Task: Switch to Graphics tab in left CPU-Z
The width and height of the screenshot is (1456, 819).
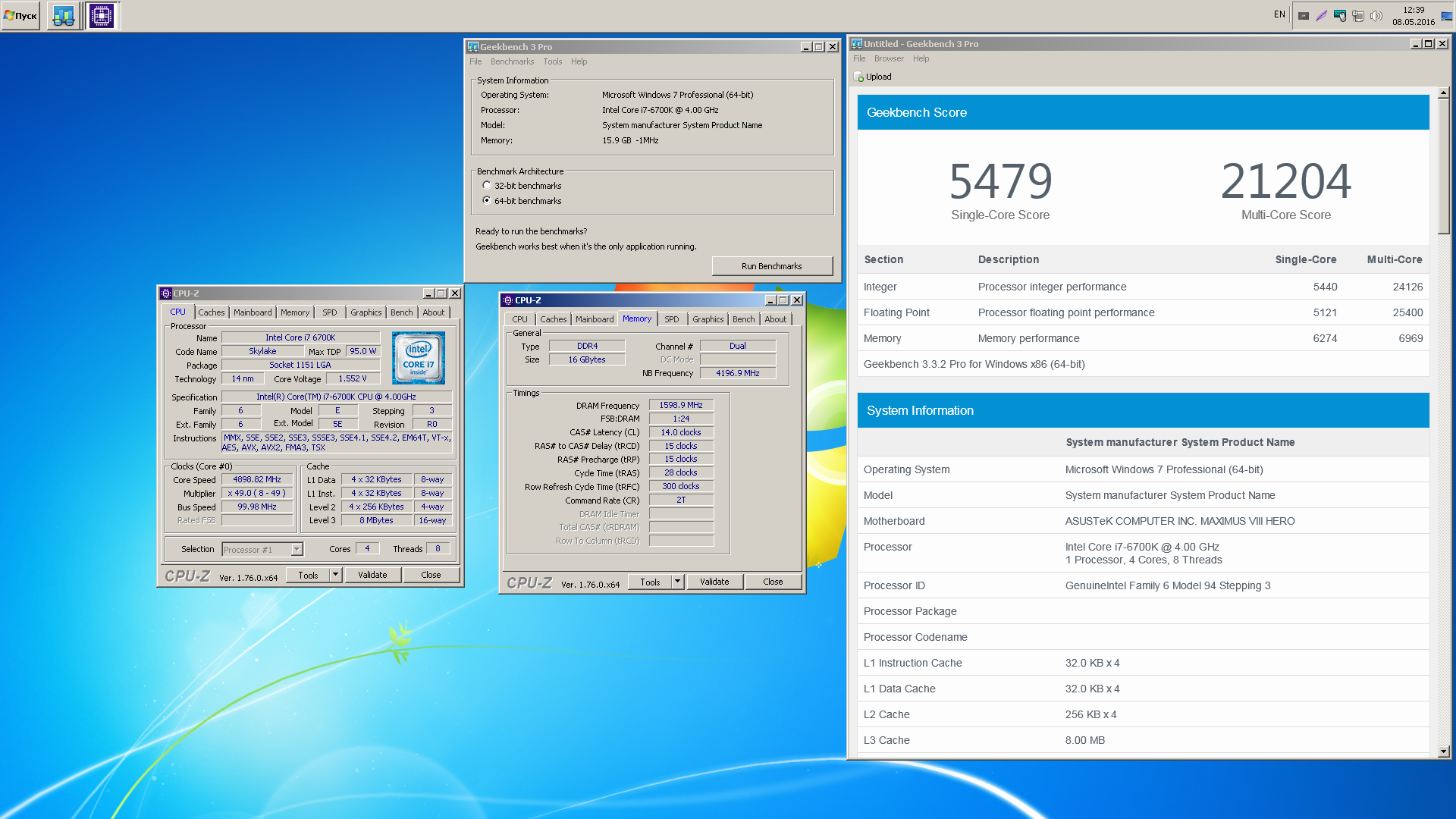Action: coord(366,312)
